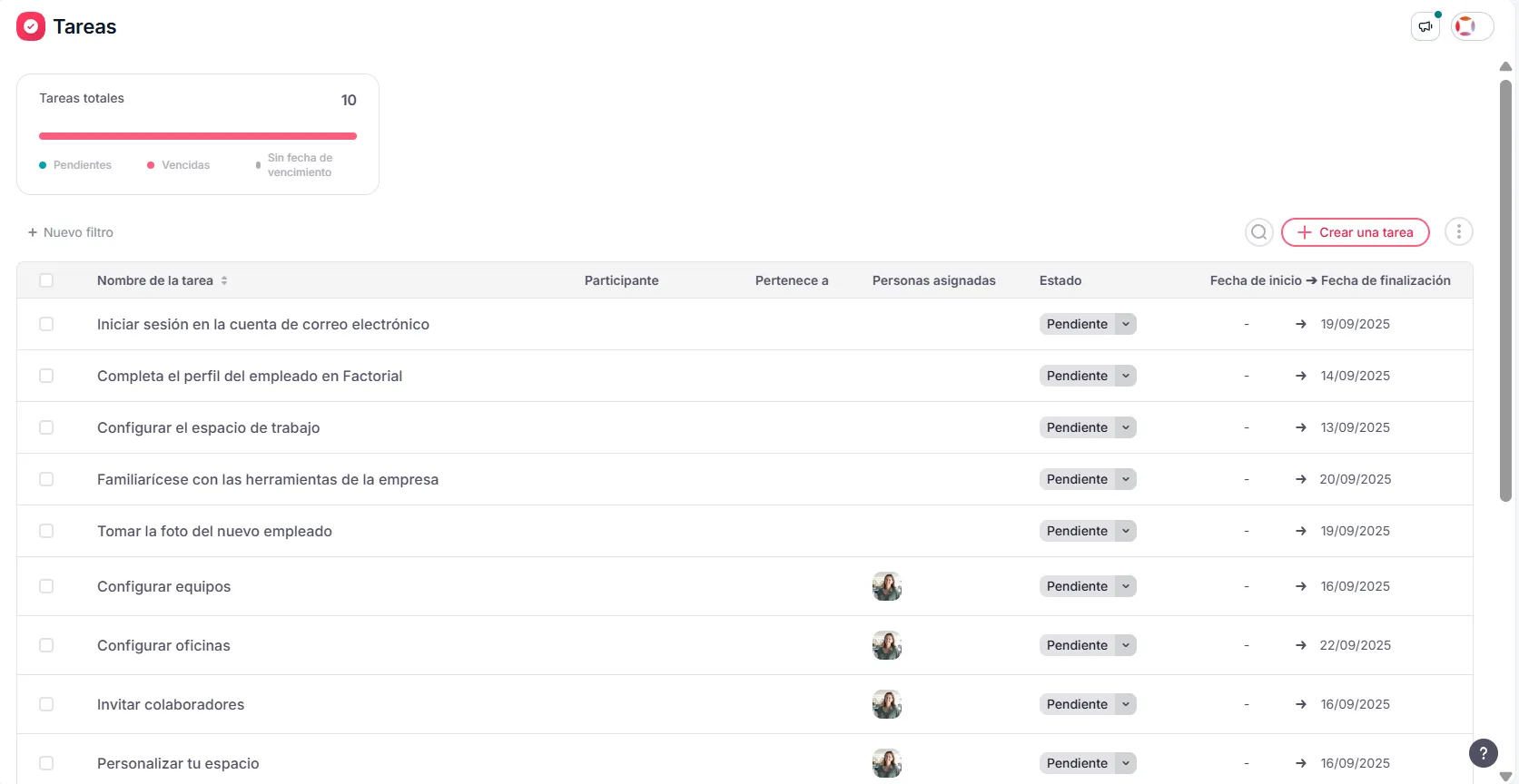Click the Pertenece a column header
This screenshot has width=1519, height=784.
click(792, 280)
